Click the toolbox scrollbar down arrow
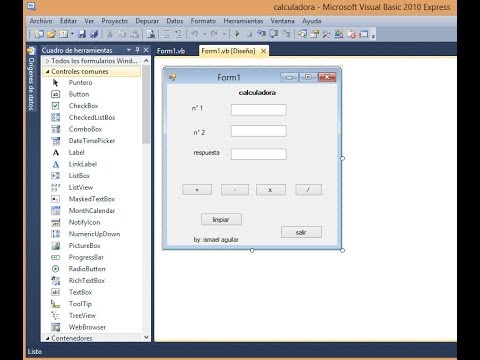480x360 pixels. pyautogui.click(x=146, y=337)
